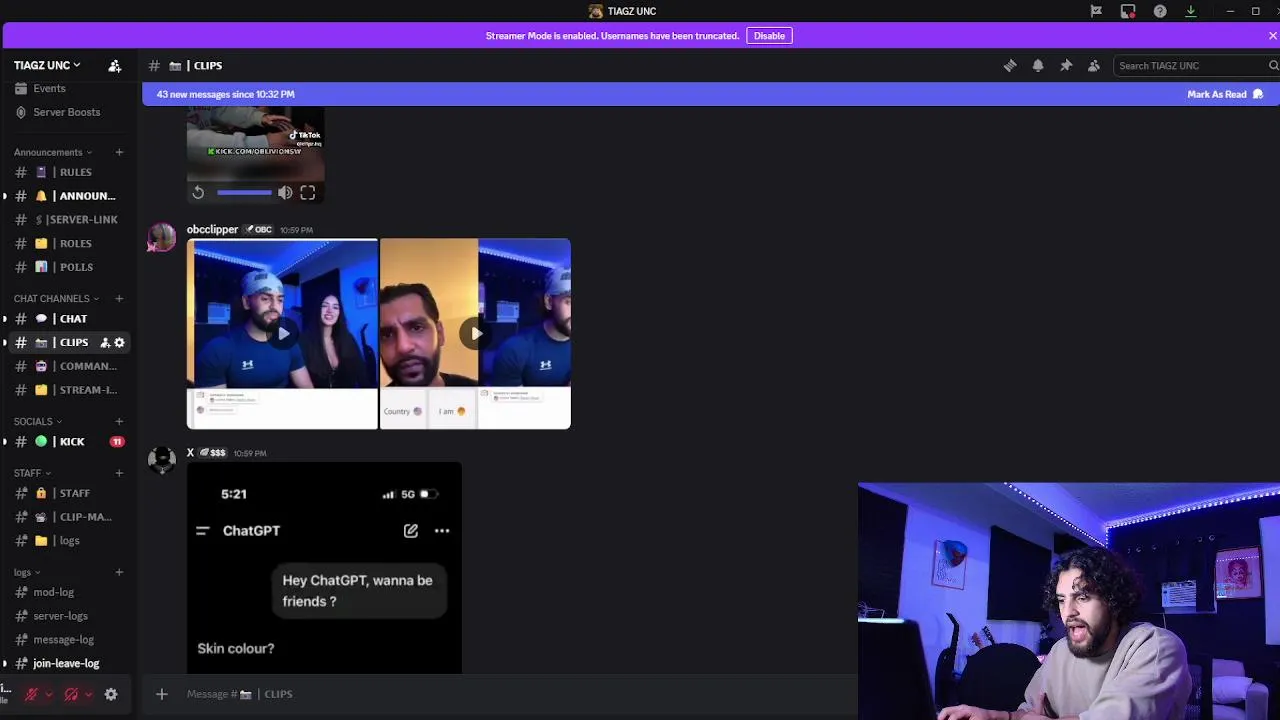This screenshot has width=1280, height=720.
Task: Click the 43 new messages notice
Action: pyautogui.click(x=226, y=94)
